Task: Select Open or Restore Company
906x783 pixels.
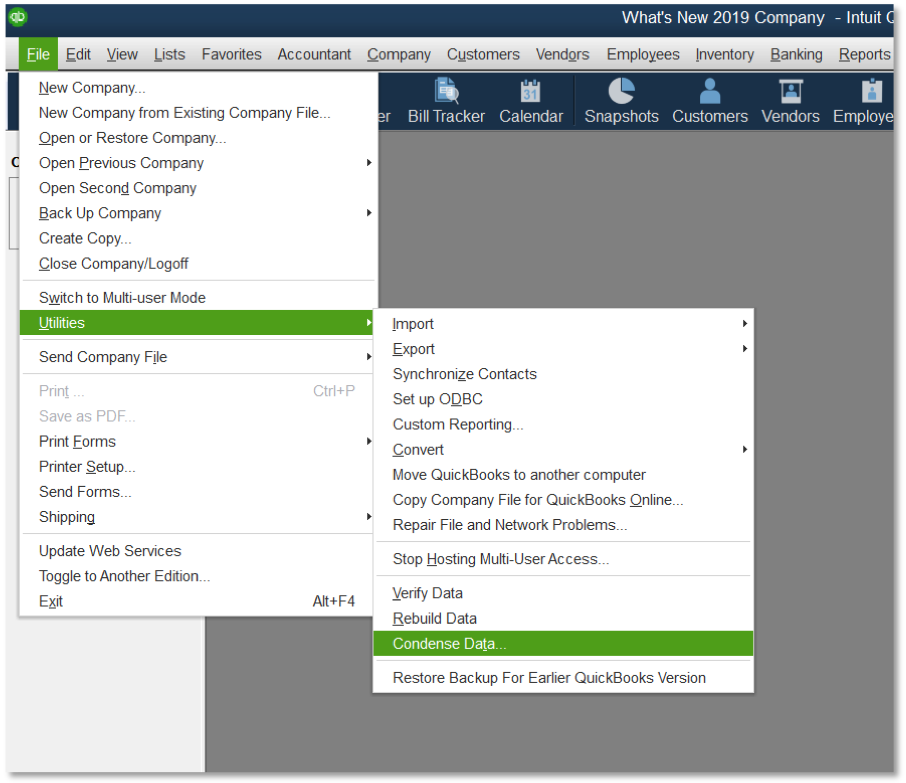Action: coord(198,138)
